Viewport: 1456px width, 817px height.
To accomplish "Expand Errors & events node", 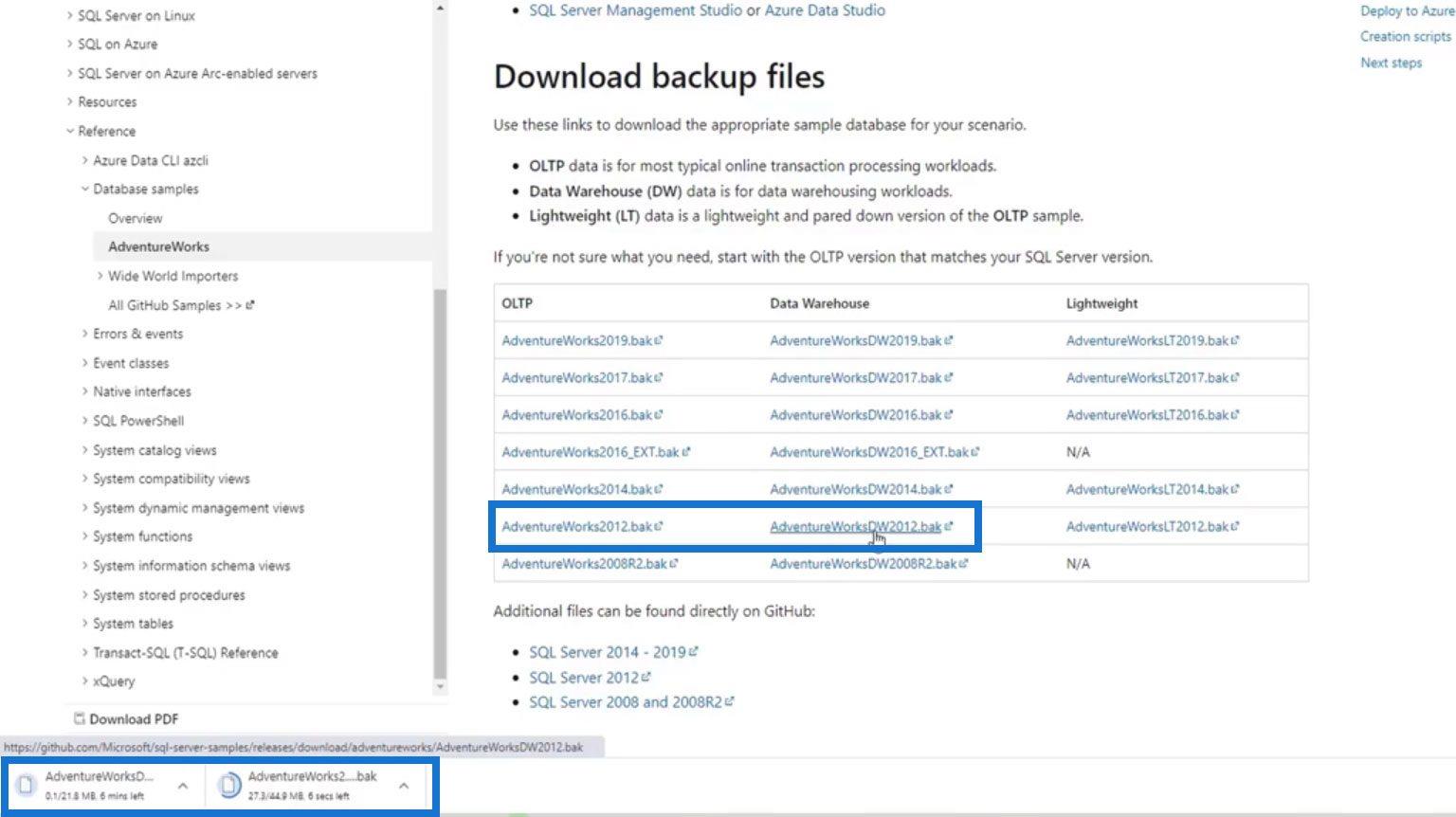I will (84, 334).
